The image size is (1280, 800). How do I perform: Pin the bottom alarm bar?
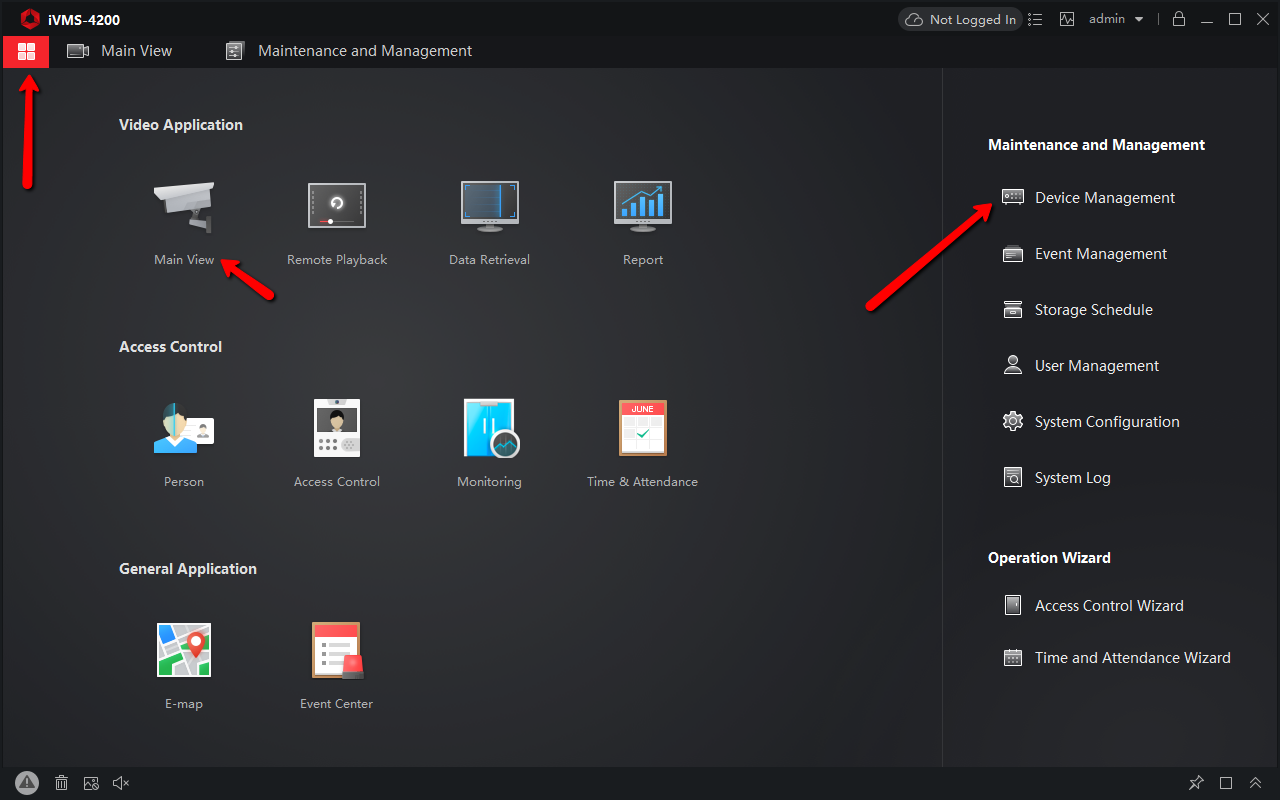(x=1196, y=783)
